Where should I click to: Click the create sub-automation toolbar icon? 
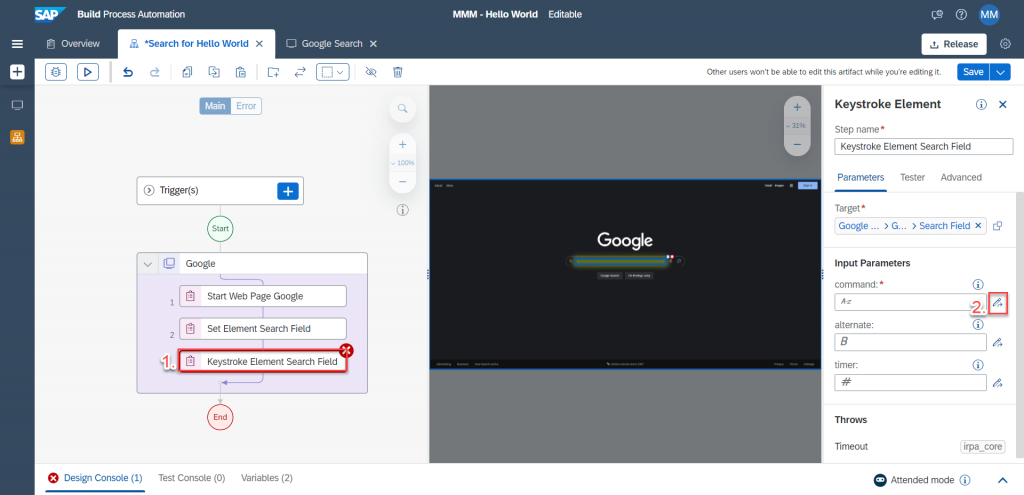coord(273,72)
